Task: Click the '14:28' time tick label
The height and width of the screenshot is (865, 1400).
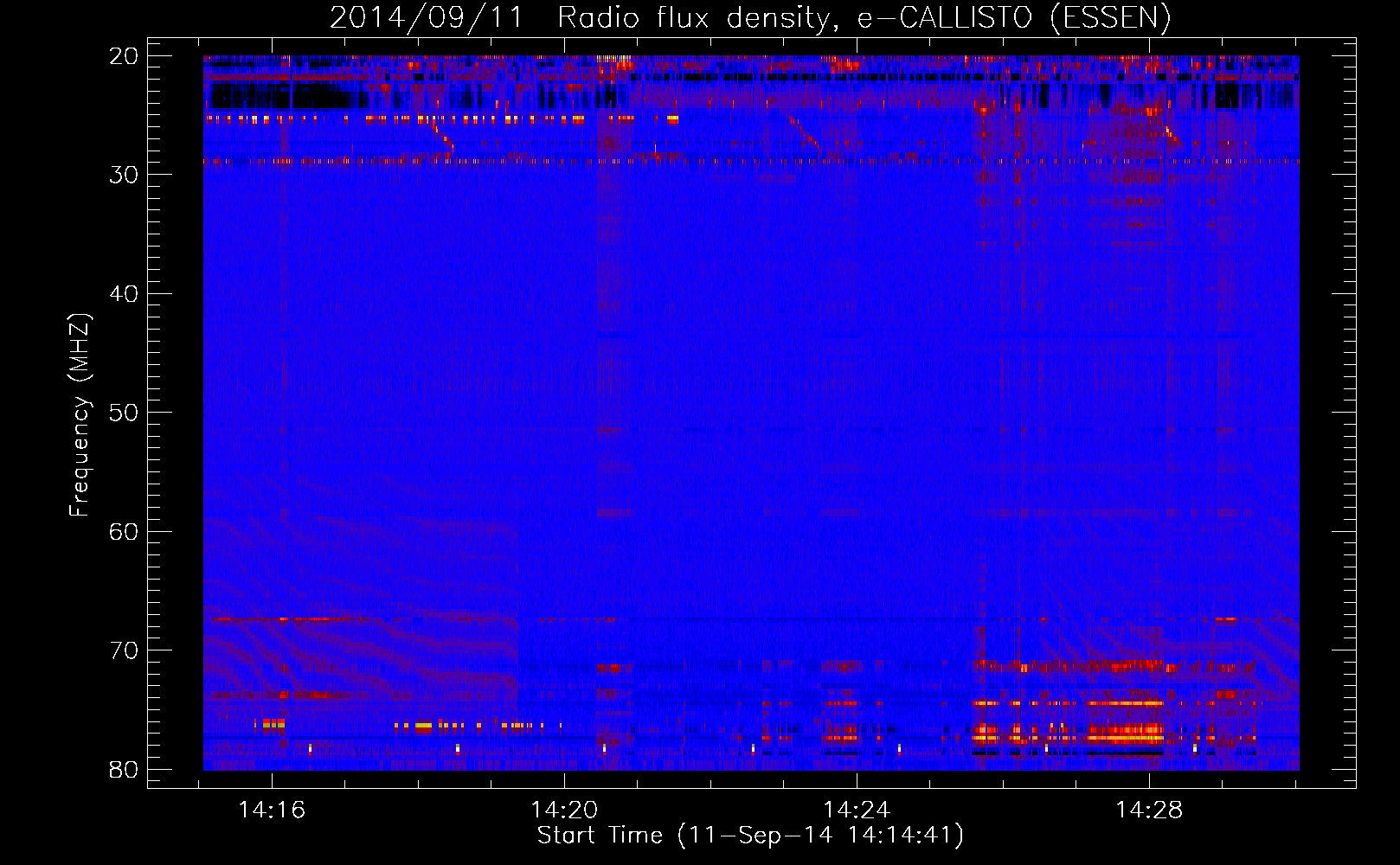Action: tap(1149, 811)
